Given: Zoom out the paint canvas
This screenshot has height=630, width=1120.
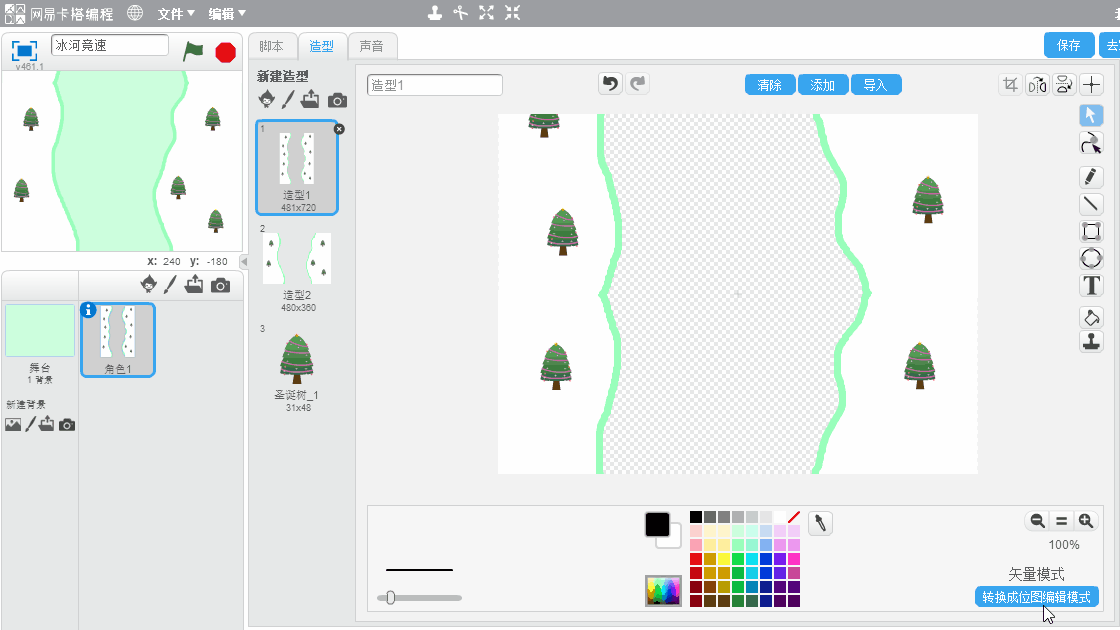Looking at the screenshot, I should tap(1037, 521).
